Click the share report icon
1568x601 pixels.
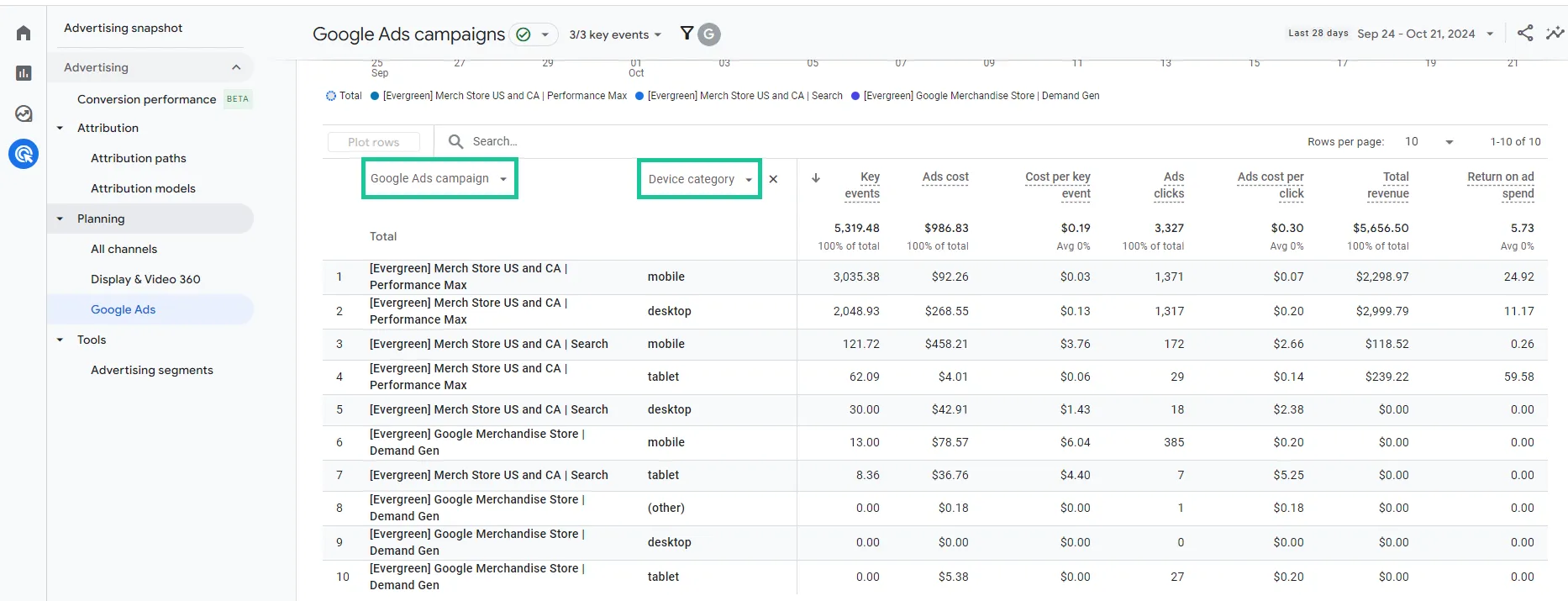pyautogui.click(x=1525, y=33)
